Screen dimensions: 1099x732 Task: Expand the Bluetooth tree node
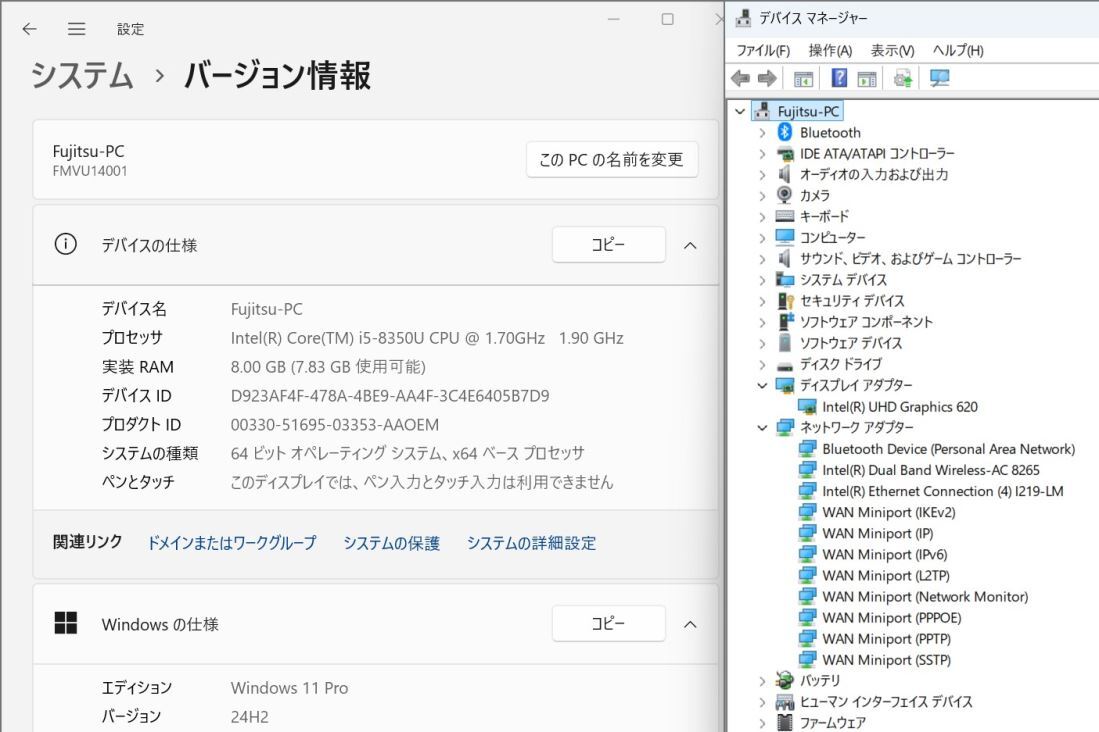click(x=763, y=133)
